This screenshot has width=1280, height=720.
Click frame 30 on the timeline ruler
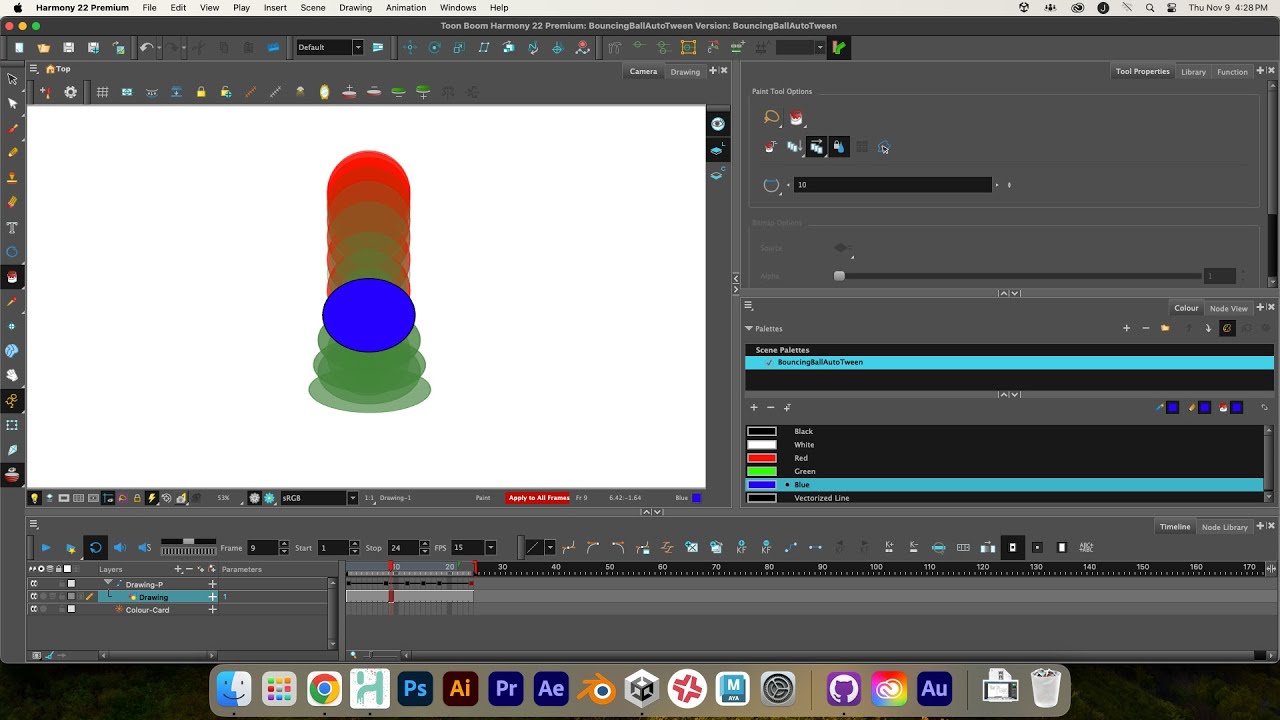point(502,568)
